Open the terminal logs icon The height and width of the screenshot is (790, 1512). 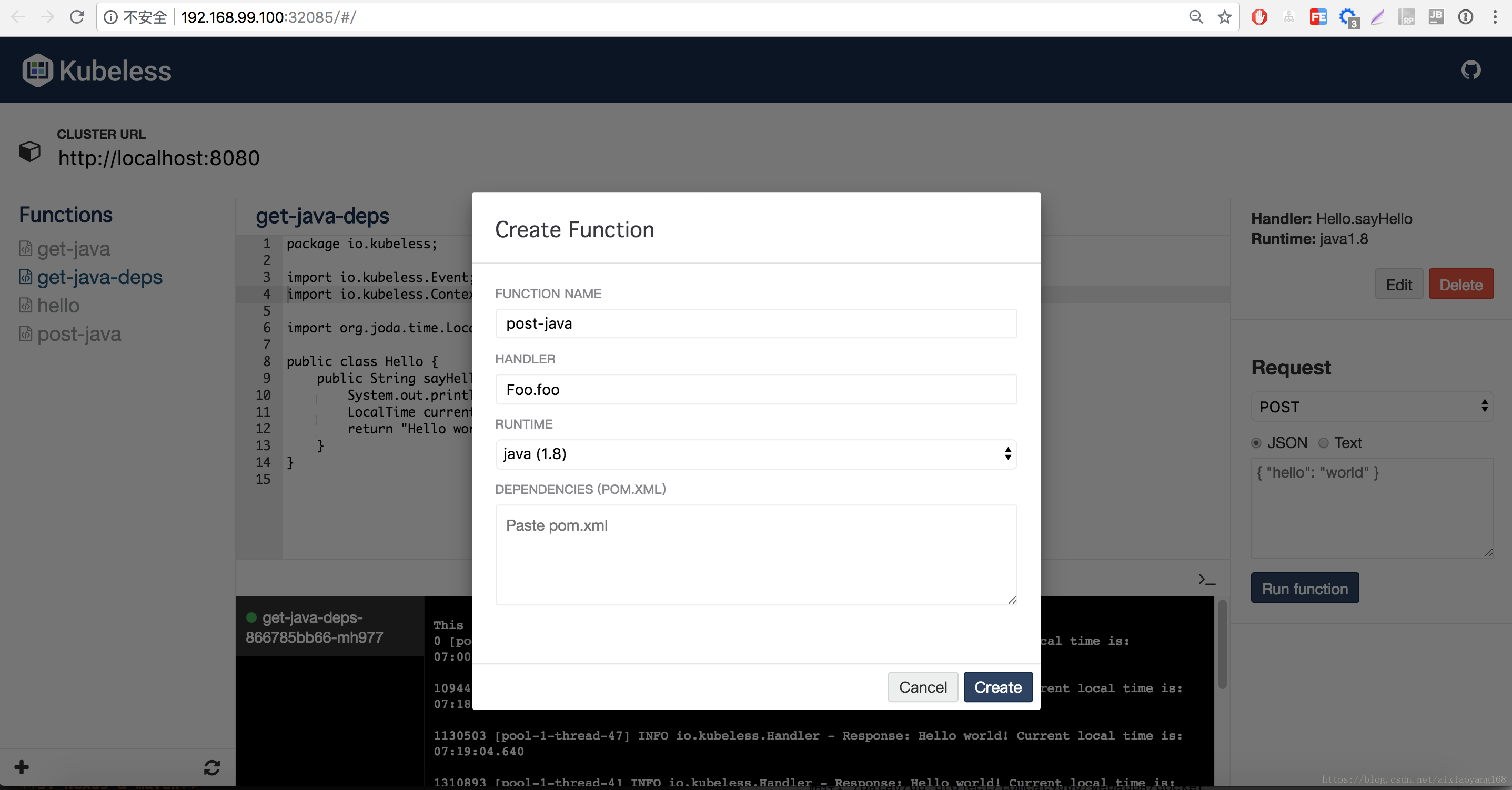click(1206, 579)
